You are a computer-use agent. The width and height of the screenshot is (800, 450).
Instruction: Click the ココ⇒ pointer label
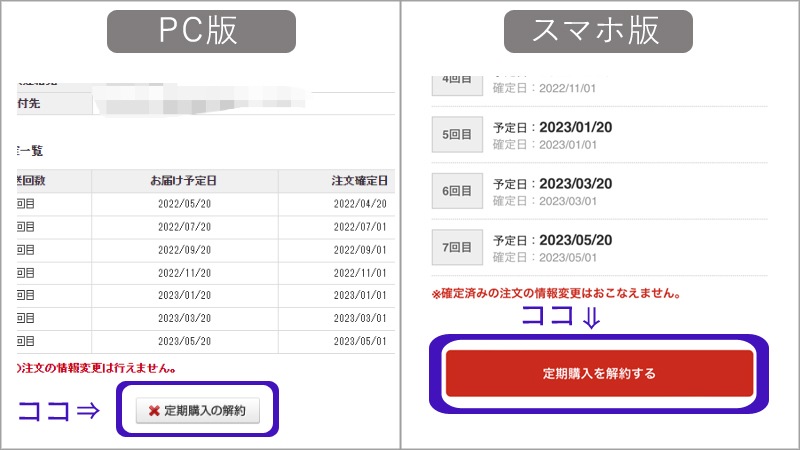(x=60, y=410)
